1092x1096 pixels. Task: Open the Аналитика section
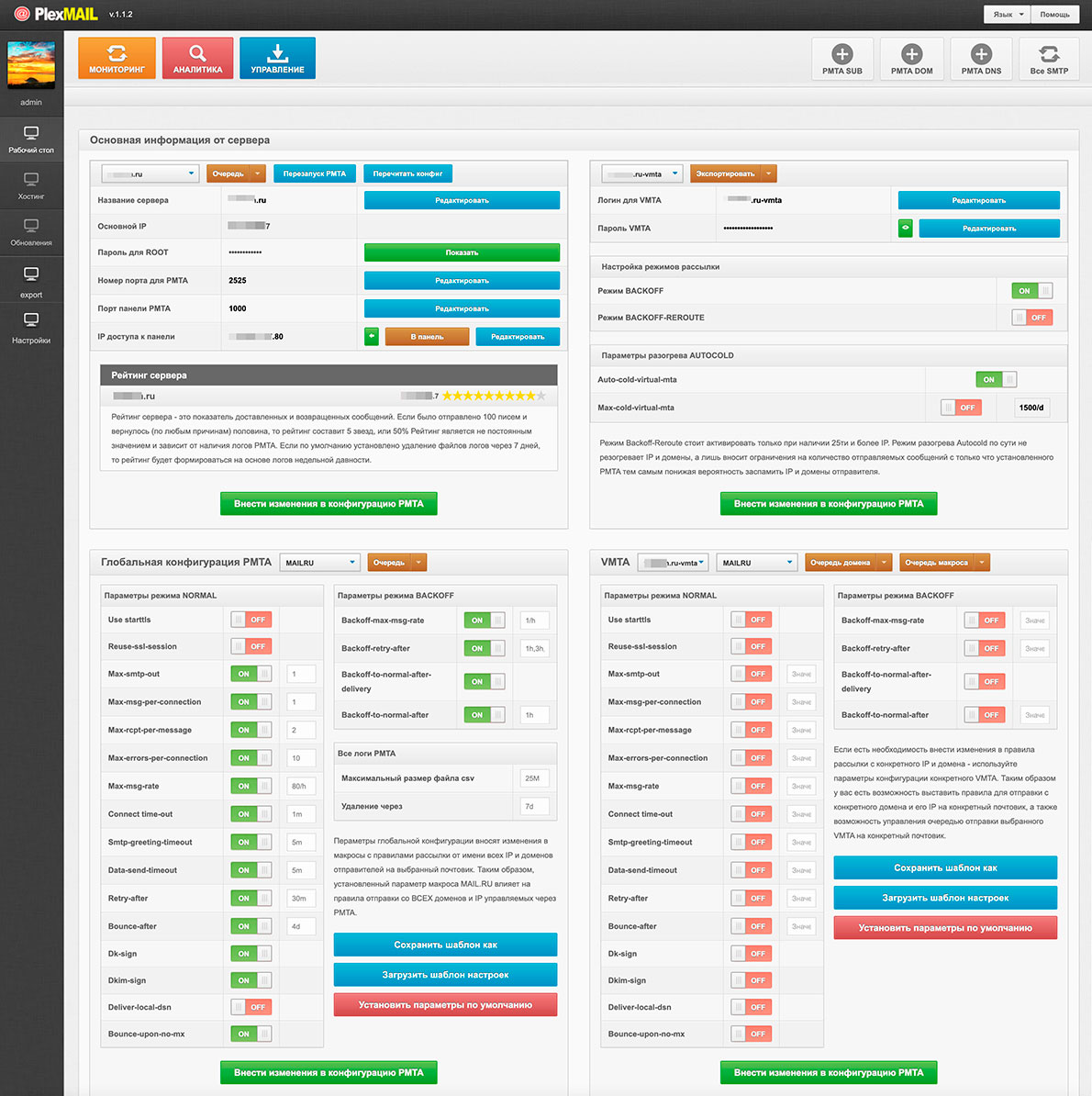pos(197,58)
